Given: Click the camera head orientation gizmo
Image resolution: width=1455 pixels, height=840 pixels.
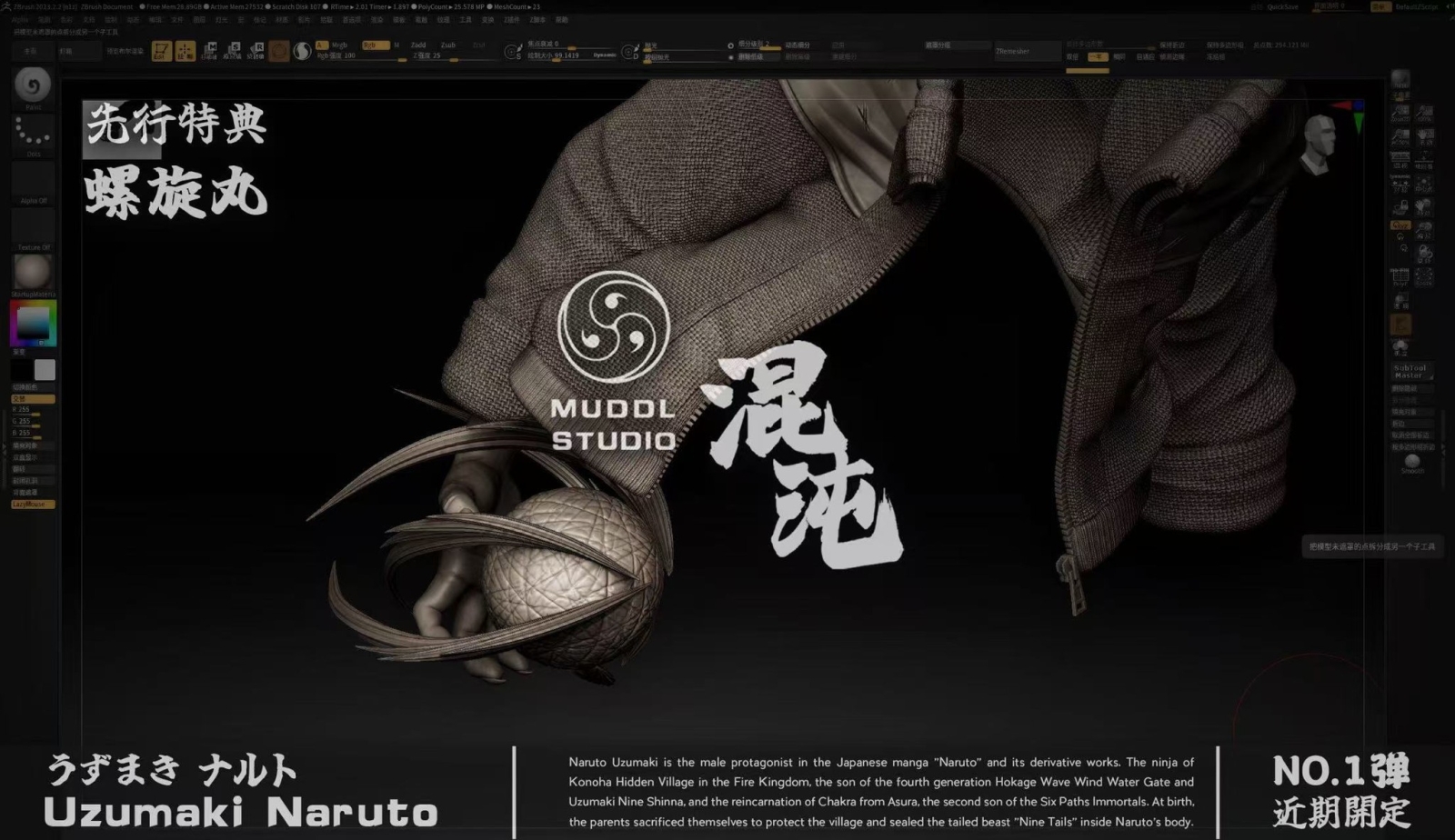Looking at the screenshot, I should (x=1319, y=142).
